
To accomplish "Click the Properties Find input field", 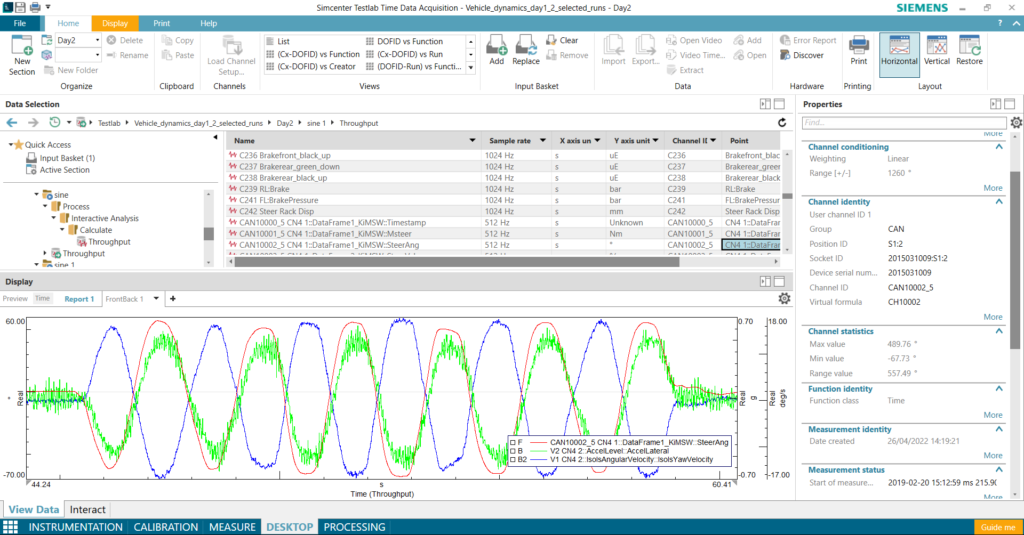I will [x=904, y=122].
